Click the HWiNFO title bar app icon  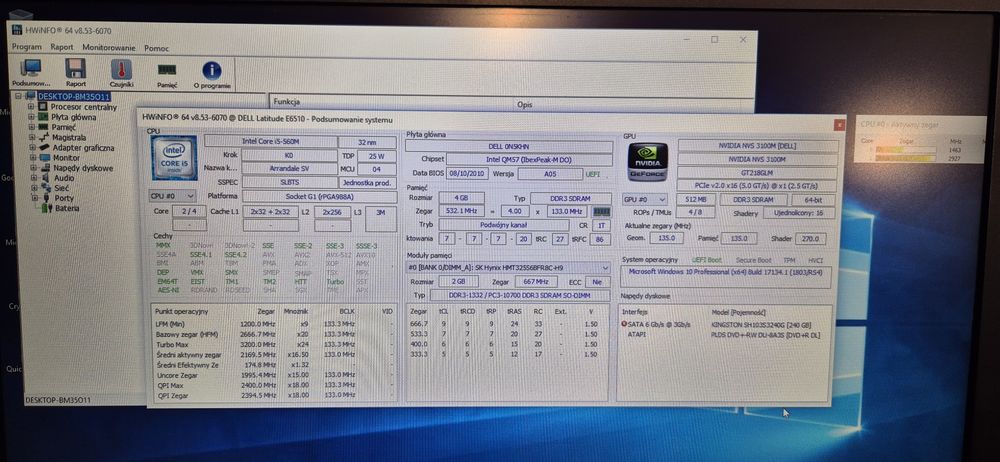[x=17, y=30]
